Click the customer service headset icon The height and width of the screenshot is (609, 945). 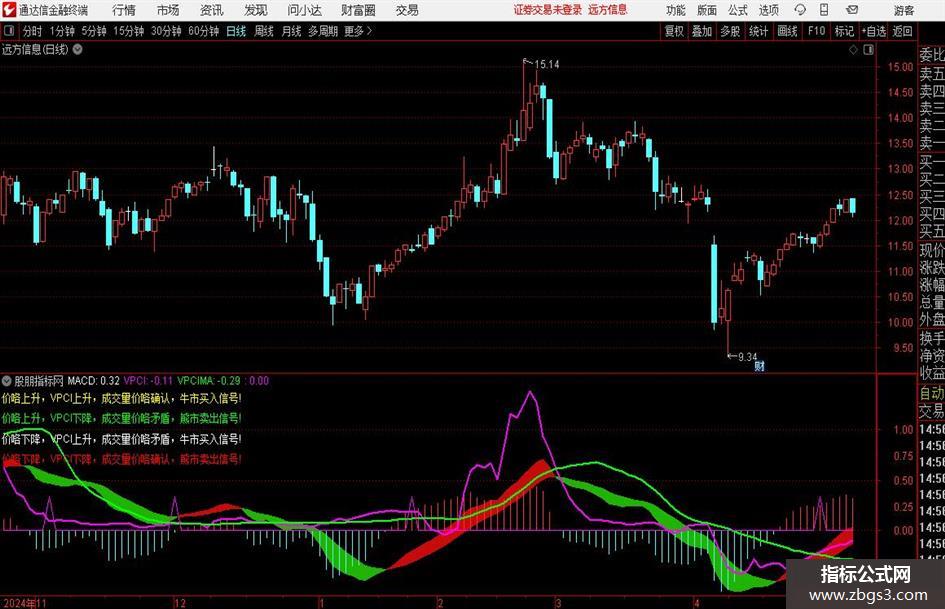800,10
